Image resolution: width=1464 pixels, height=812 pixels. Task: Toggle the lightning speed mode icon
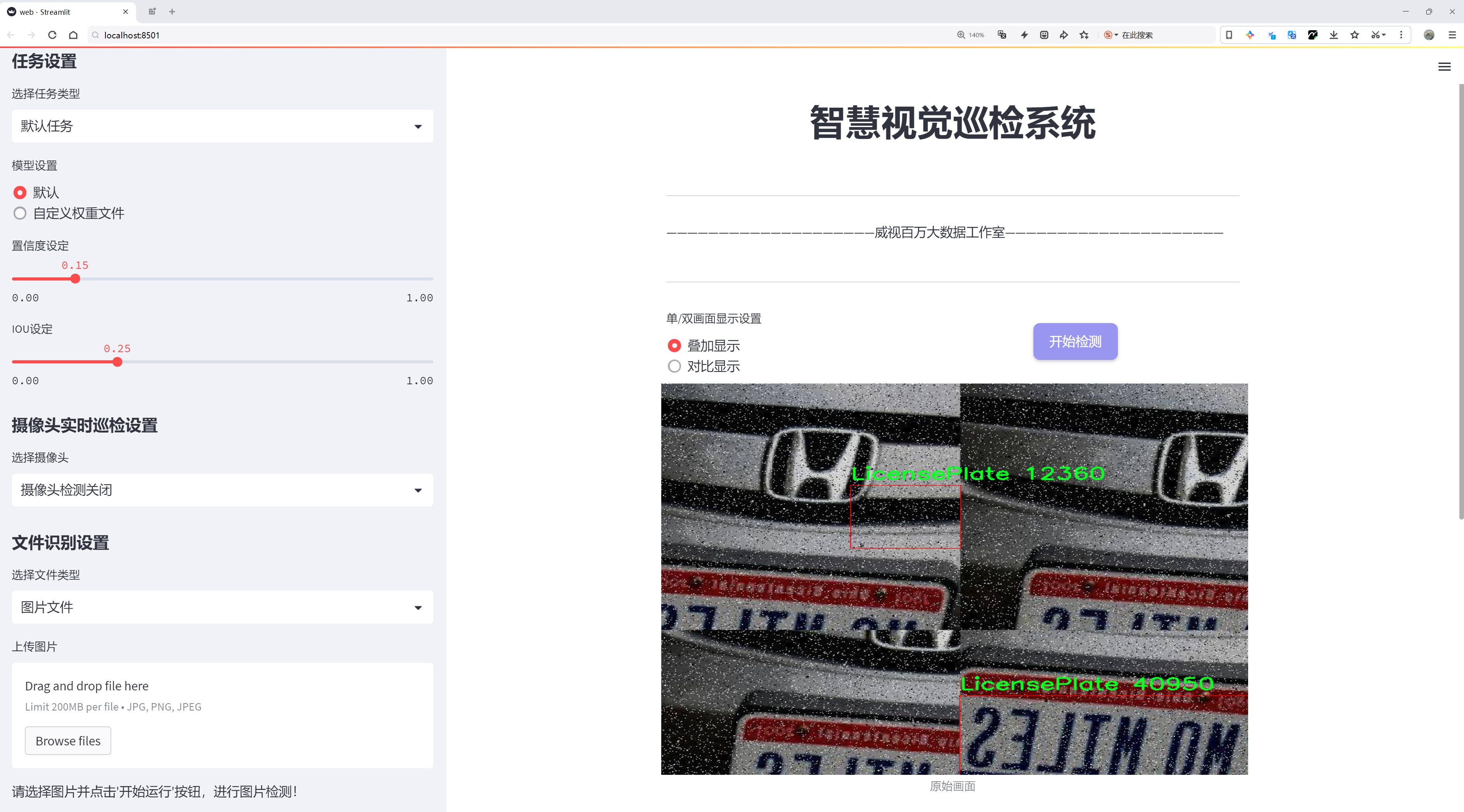1024,34
